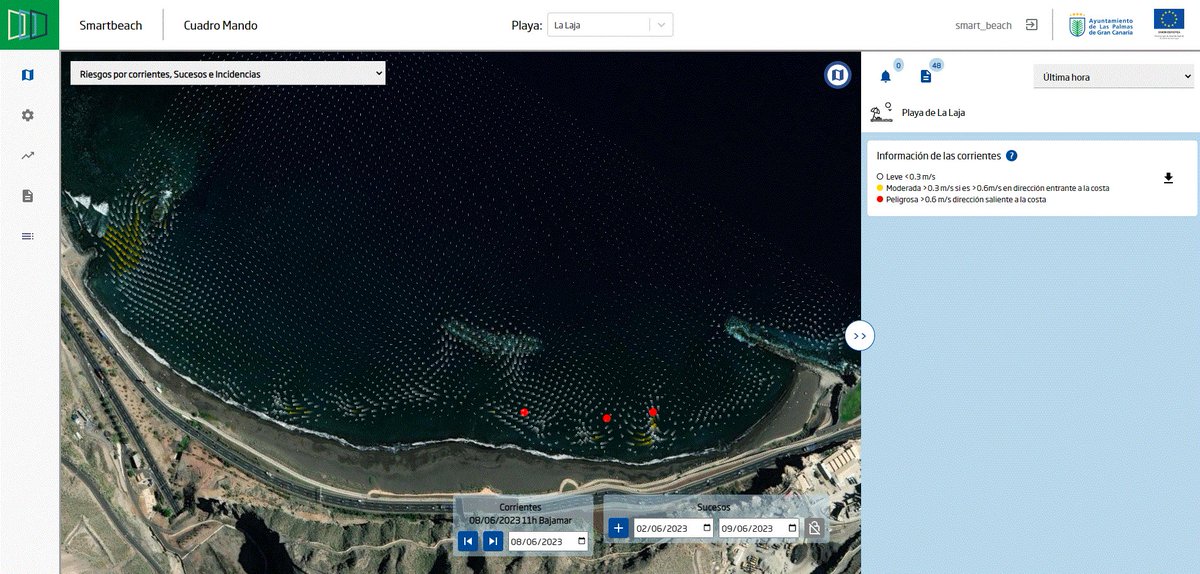Select middle red incident marker on map
This screenshot has width=1200, height=574.
pos(607,418)
